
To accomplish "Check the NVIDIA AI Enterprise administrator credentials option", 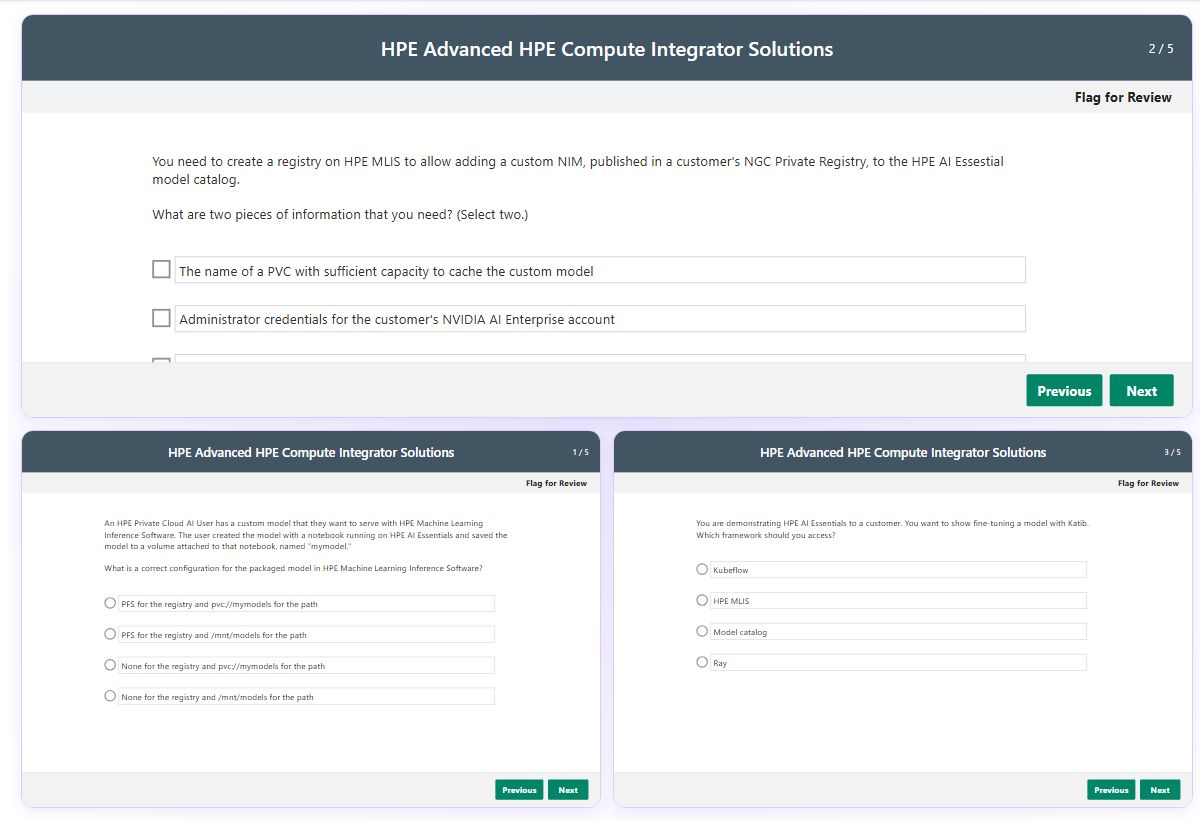I will 161,318.
